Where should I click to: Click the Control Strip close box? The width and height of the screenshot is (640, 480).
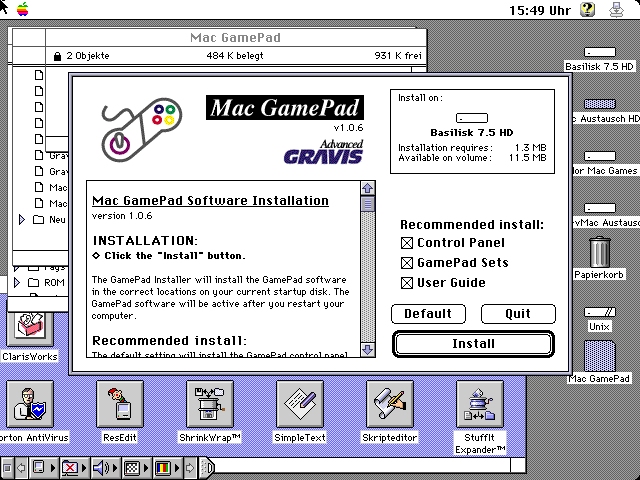[x=7, y=468]
